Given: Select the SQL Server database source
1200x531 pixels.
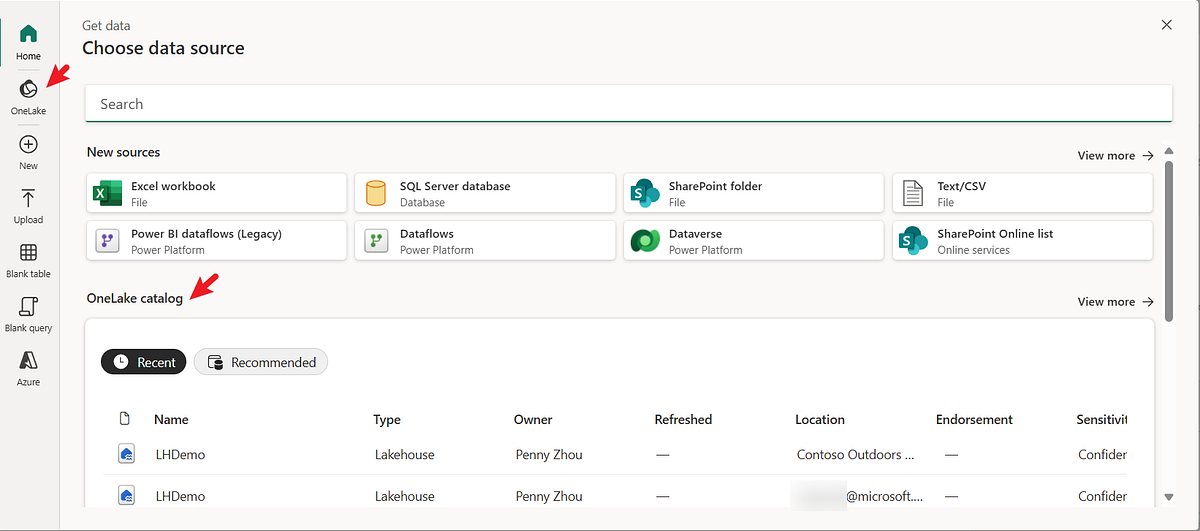Looking at the screenshot, I should [485, 193].
